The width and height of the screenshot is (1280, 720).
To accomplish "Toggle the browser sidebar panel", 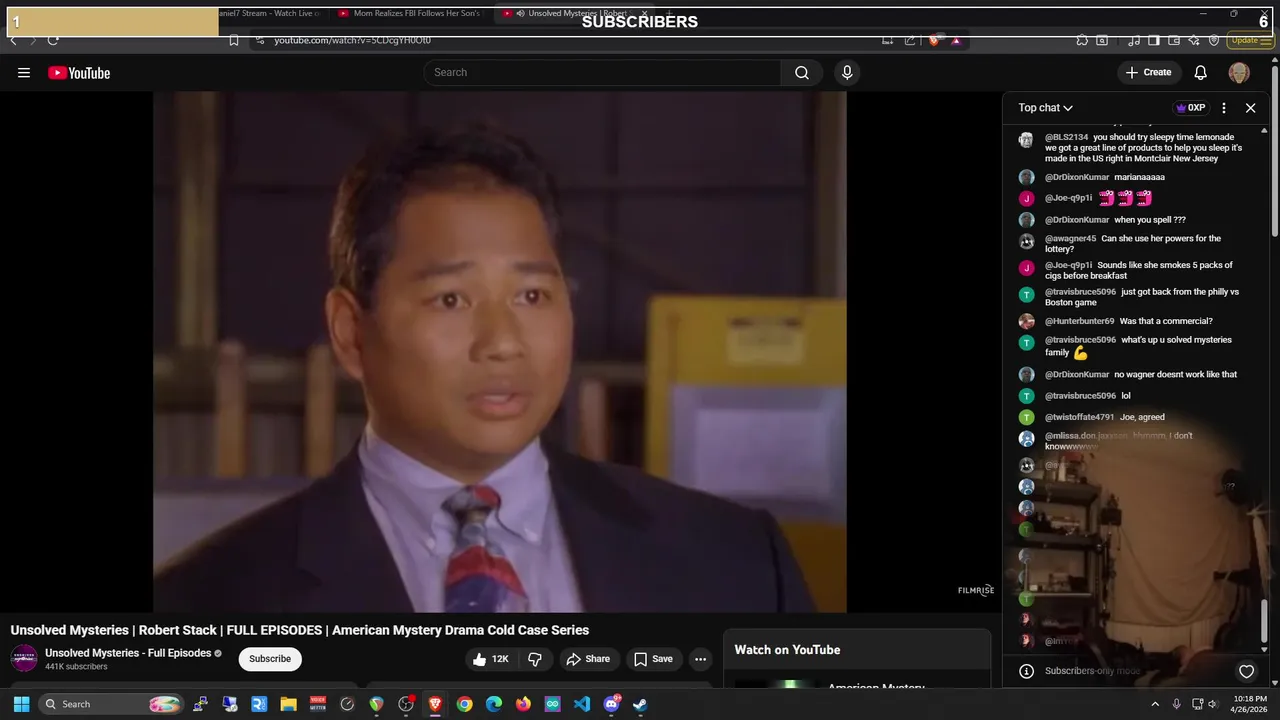I will pyautogui.click(x=1153, y=40).
